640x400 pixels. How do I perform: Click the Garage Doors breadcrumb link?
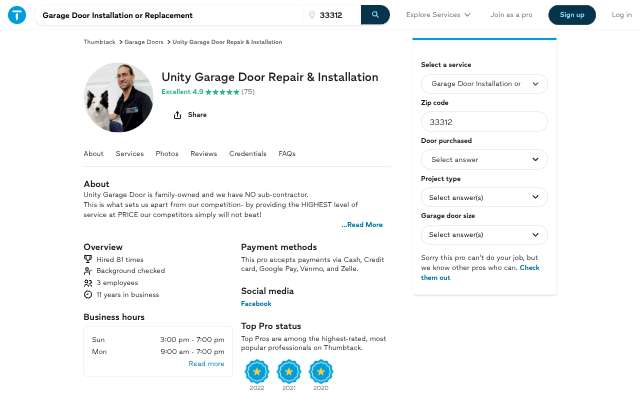[x=144, y=42]
